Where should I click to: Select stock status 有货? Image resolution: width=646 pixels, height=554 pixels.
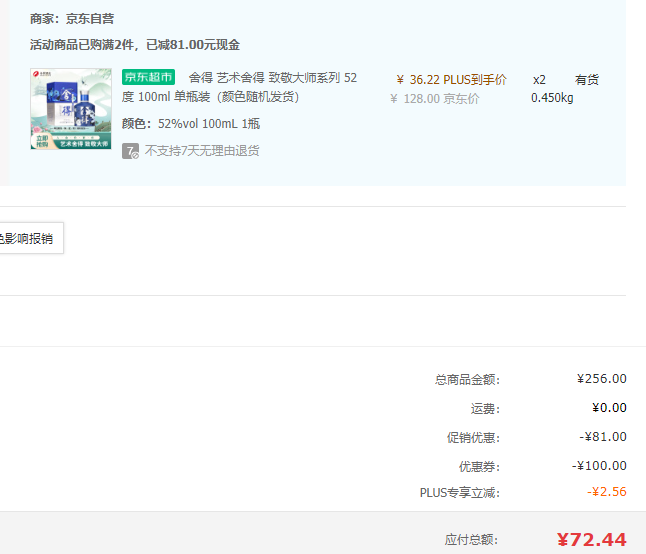587,79
